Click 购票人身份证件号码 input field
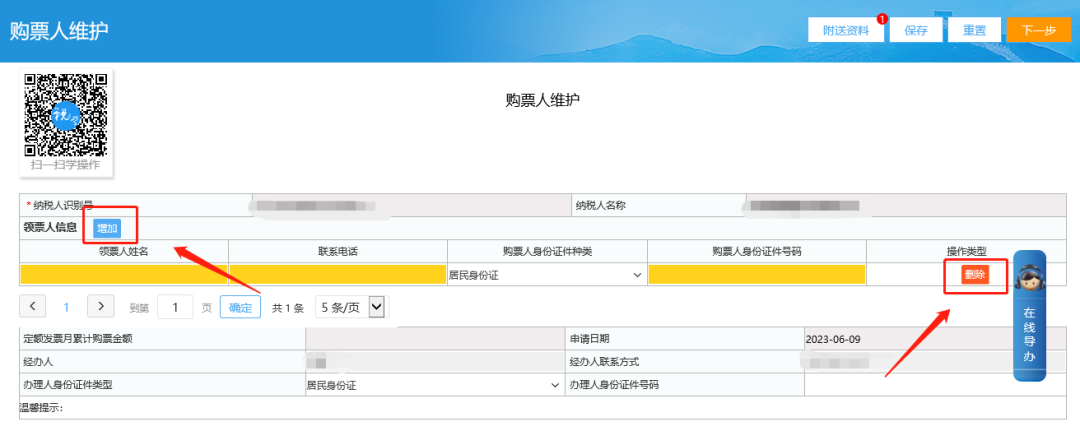This screenshot has width=1080, height=431. (x=756, y=274)
